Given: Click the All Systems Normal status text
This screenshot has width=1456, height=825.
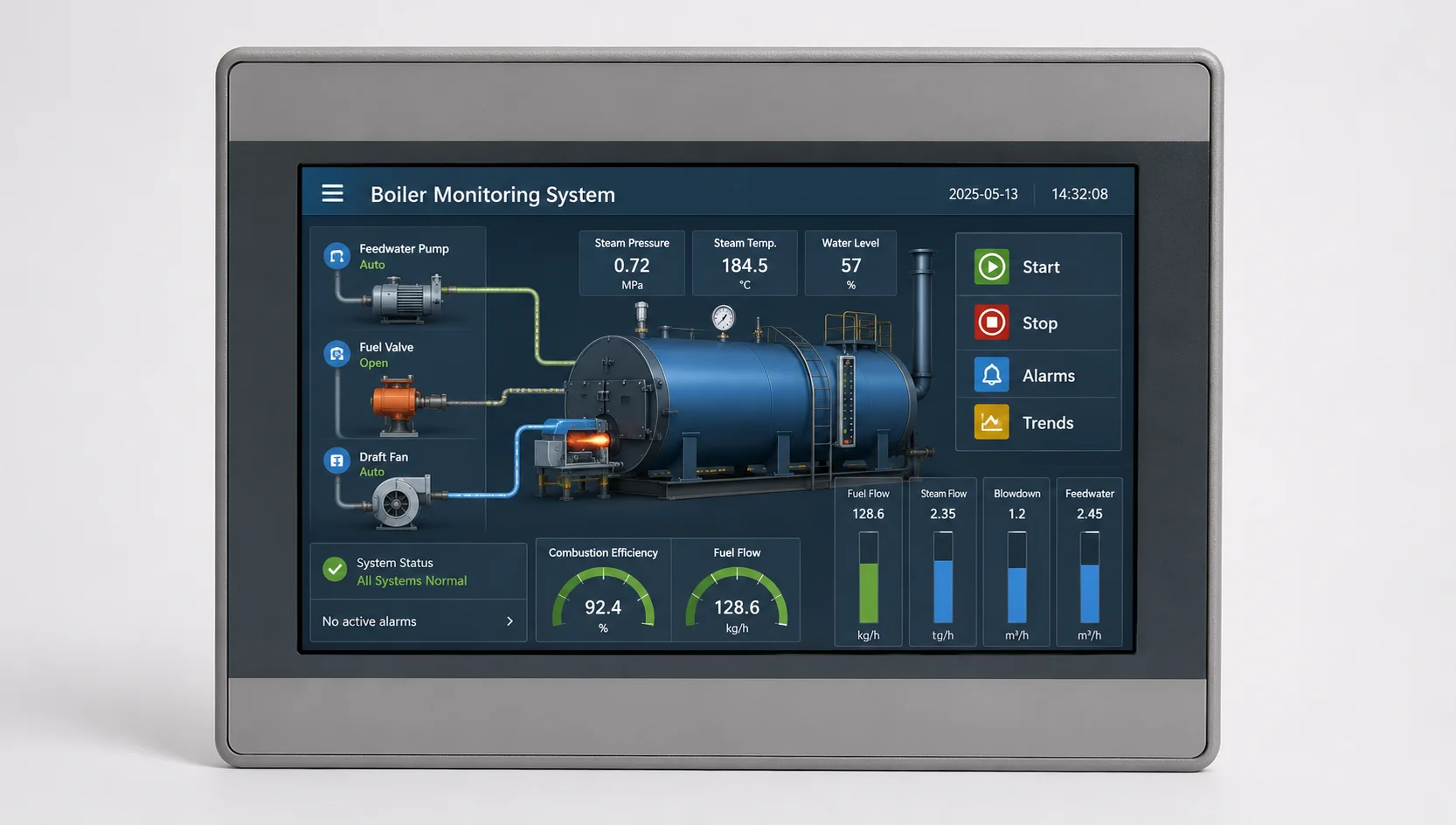Looking at the screenshot, I should pyautogui.click(x=412, y=580).
